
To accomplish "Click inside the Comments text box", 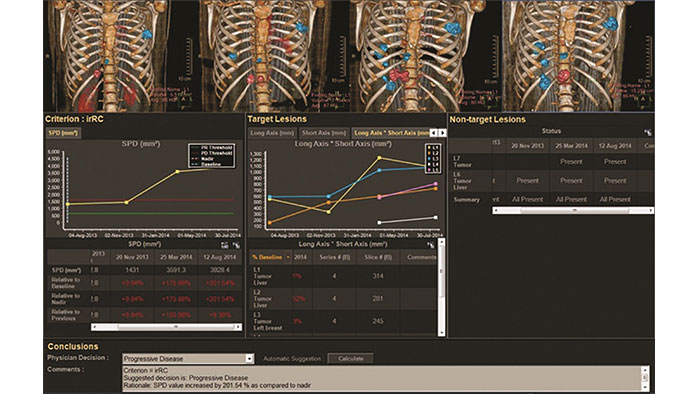I will (x=382, y=379).
